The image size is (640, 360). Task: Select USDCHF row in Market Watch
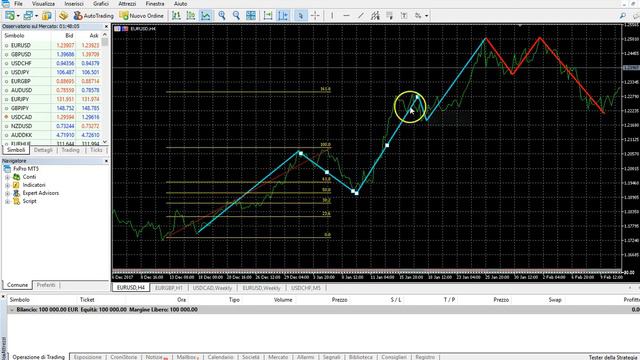click(51, 63)
